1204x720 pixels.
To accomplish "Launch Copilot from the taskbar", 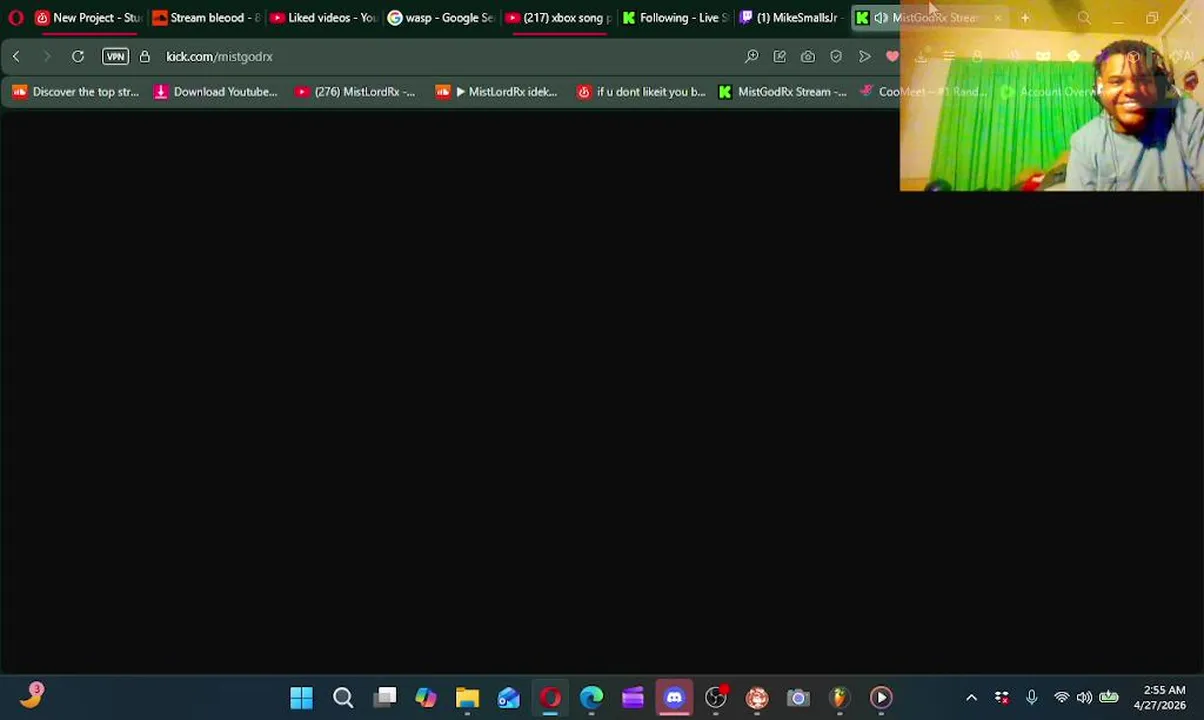I will (x=426, y=698).
